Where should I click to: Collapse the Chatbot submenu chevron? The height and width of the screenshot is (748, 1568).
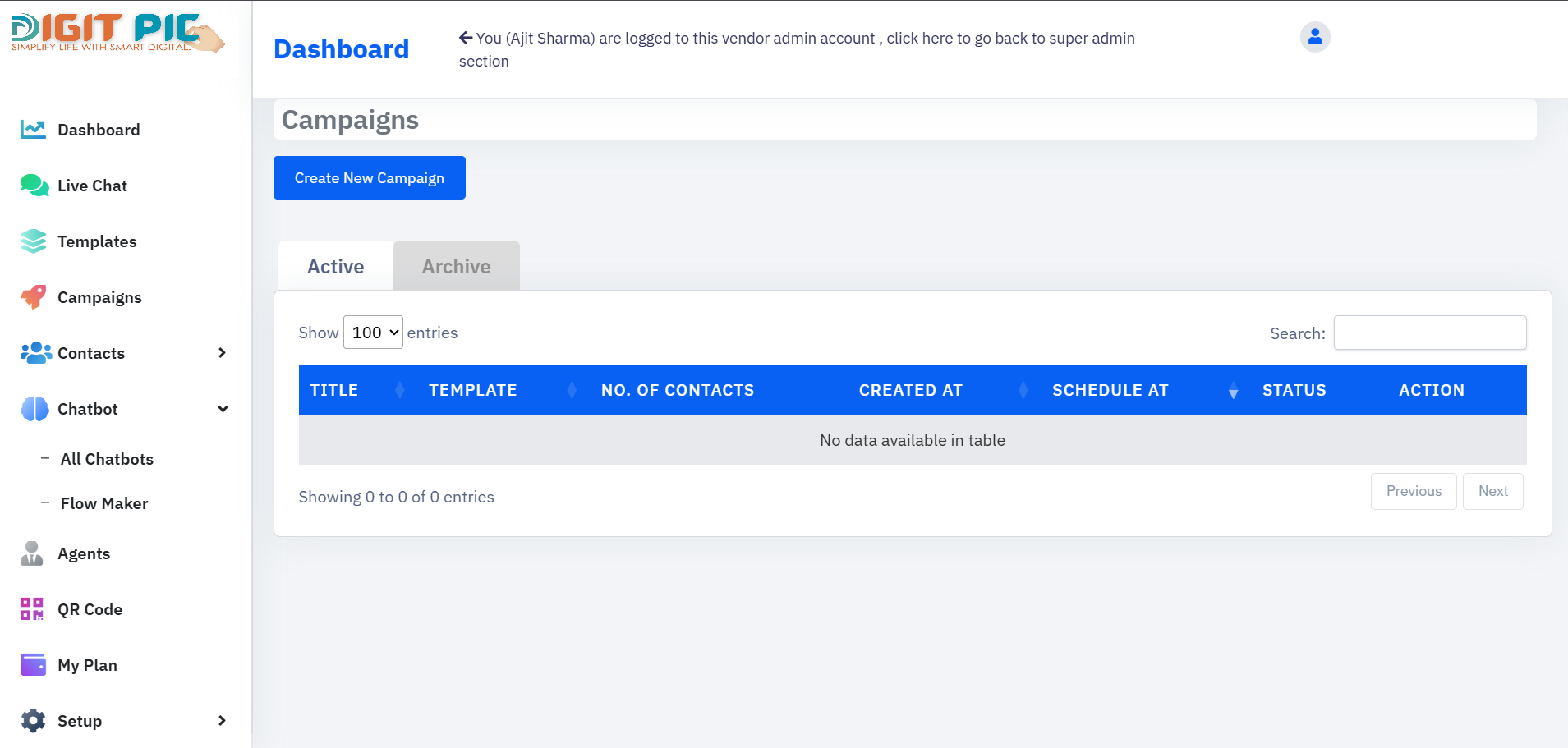[x=223, y=409]
